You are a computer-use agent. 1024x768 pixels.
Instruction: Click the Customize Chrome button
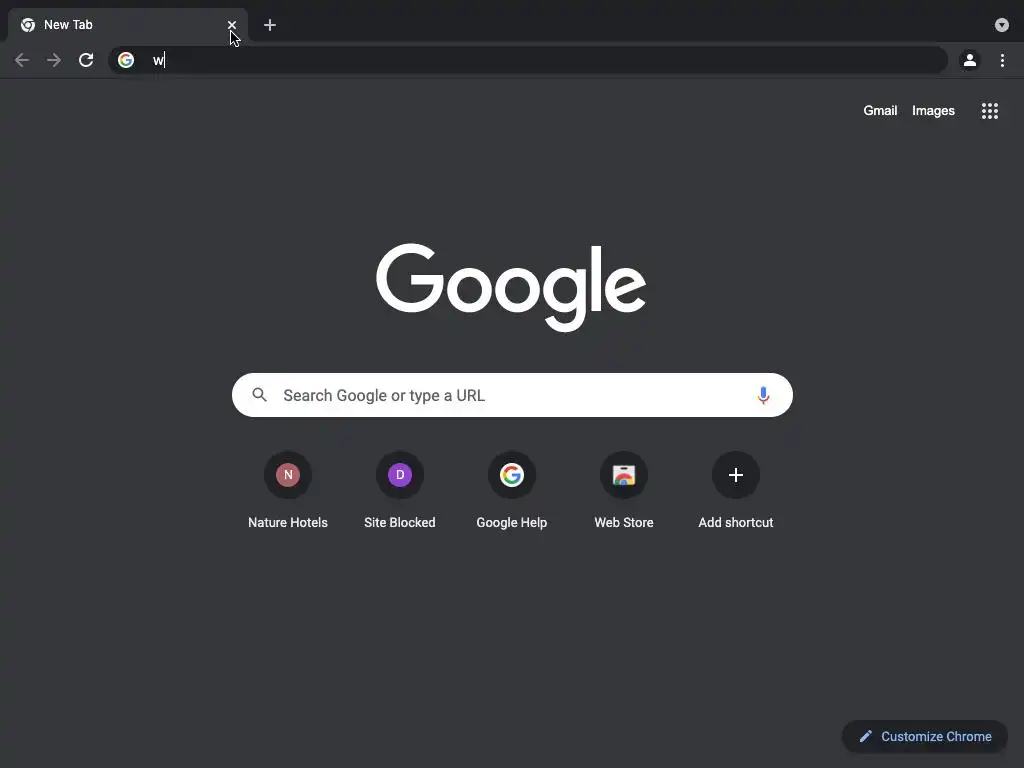tap(925, 737)
